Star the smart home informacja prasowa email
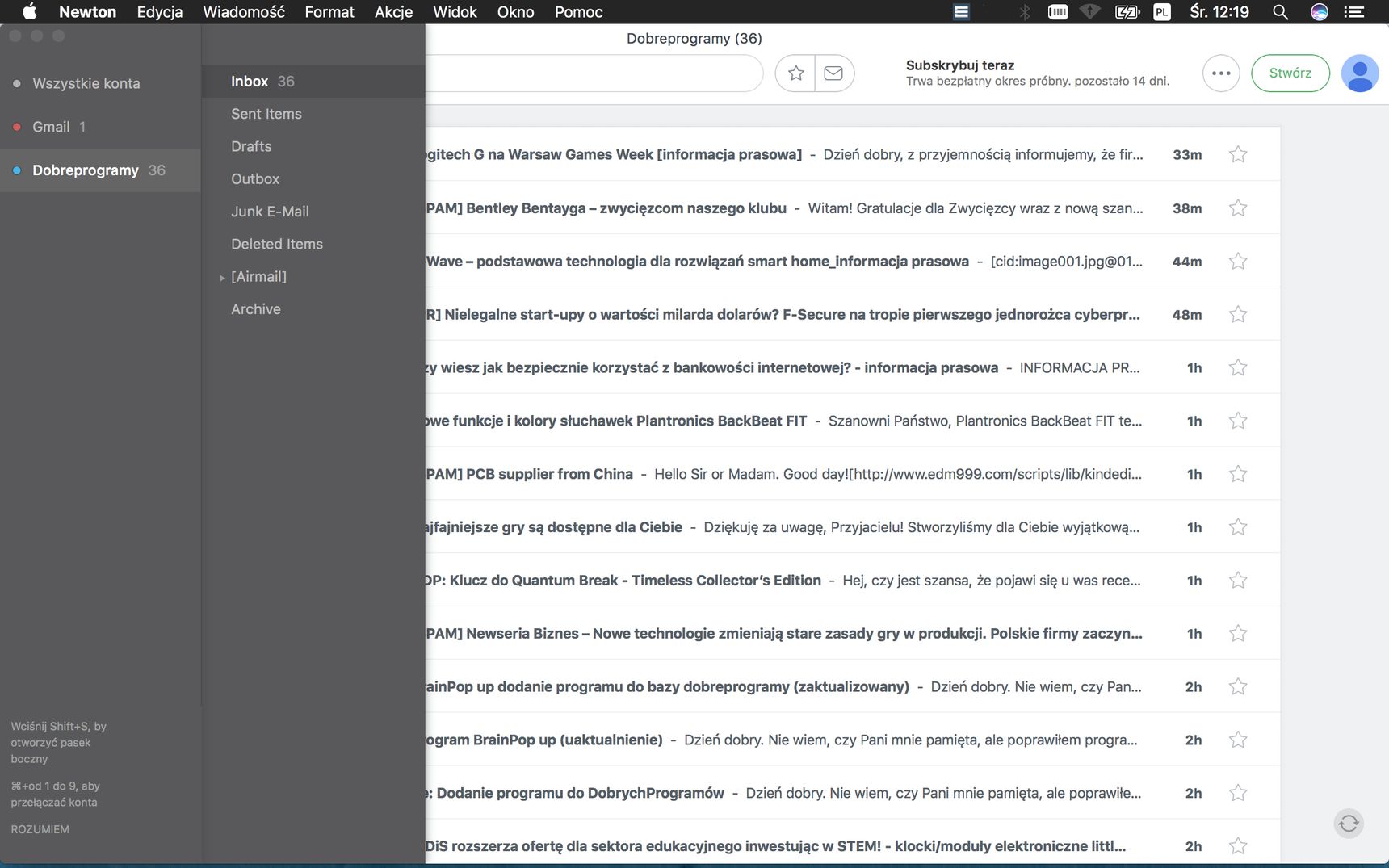Image resolution: width=1389 pixels, height=868 pixels. point(1238,261)
